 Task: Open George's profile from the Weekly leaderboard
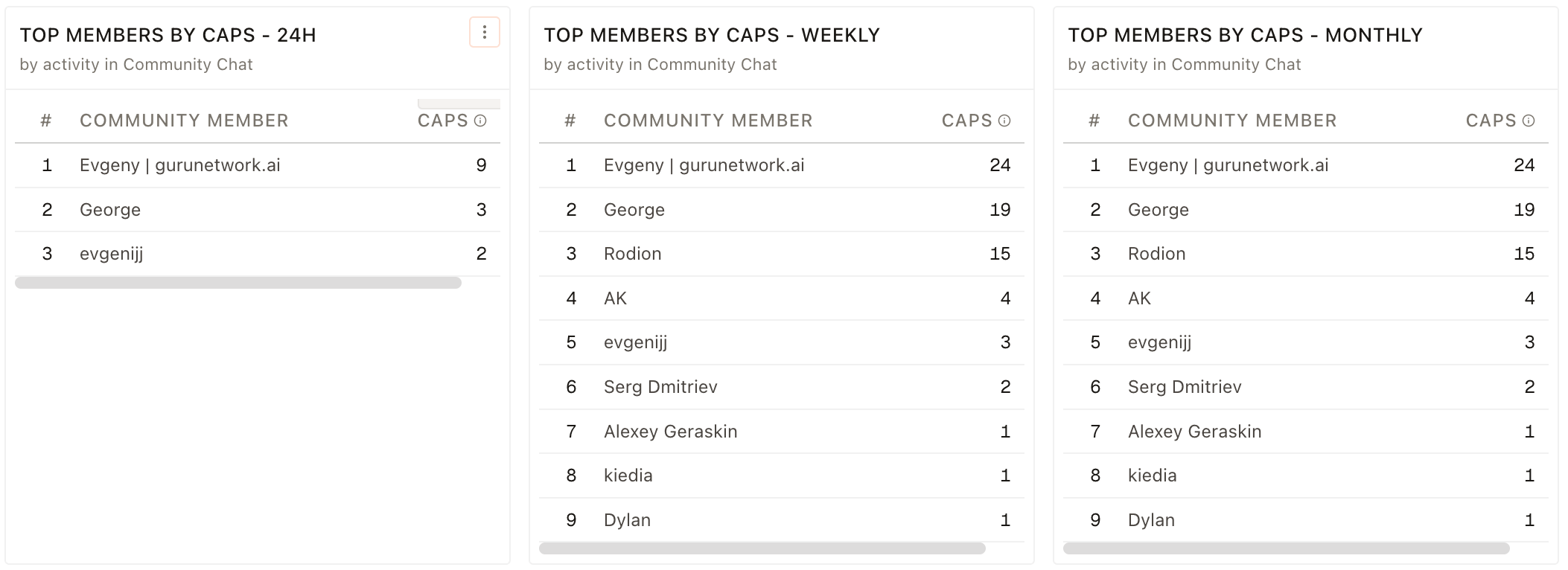click(634, 209)
